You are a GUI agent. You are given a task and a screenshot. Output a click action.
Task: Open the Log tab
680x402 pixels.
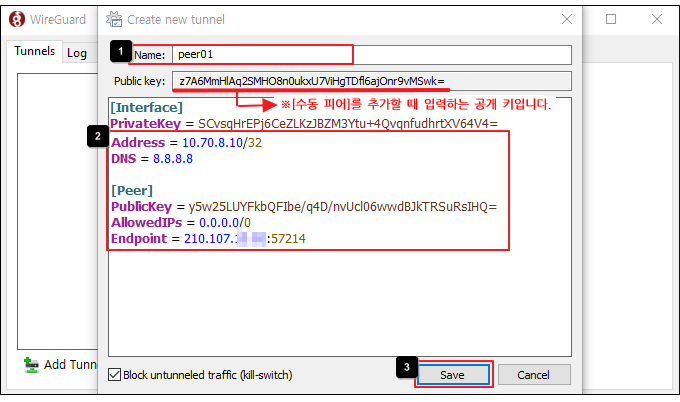[77, 53]
